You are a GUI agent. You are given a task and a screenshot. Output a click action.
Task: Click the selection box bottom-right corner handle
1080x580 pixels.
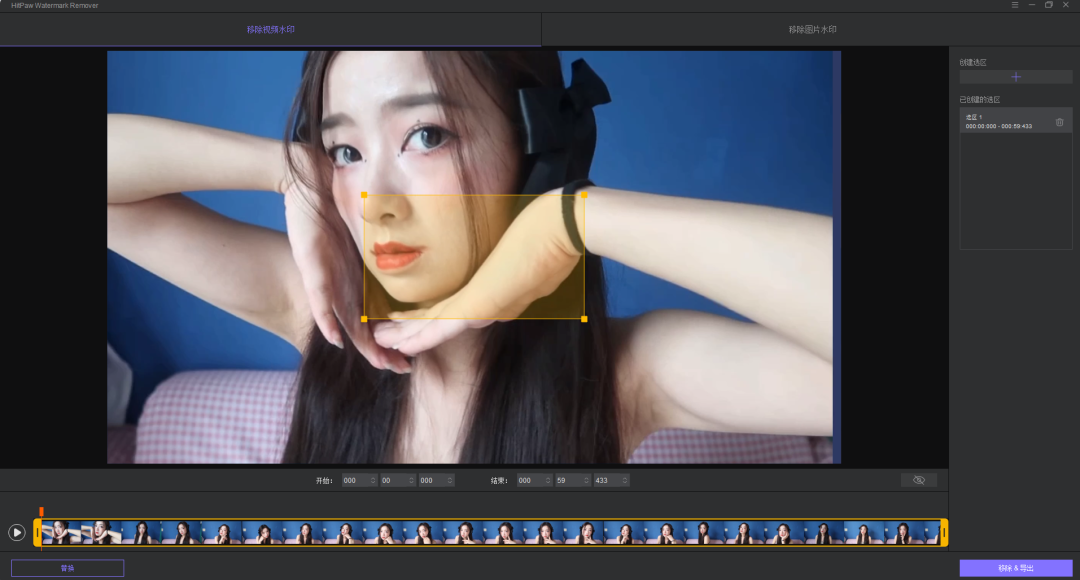pyautogui.click(x=584, y=319)
